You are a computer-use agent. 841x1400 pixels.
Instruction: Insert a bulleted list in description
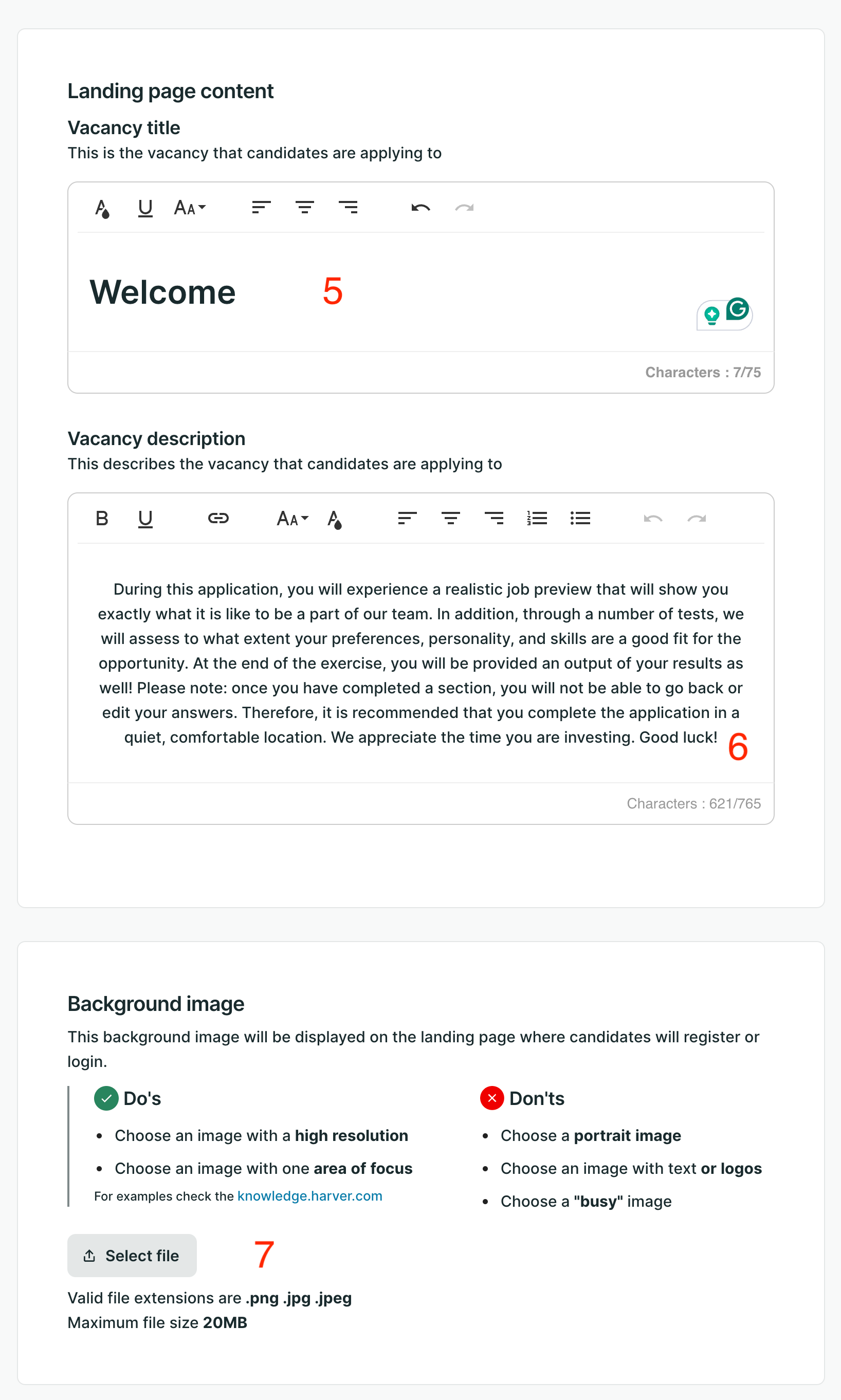click(580, 518)
